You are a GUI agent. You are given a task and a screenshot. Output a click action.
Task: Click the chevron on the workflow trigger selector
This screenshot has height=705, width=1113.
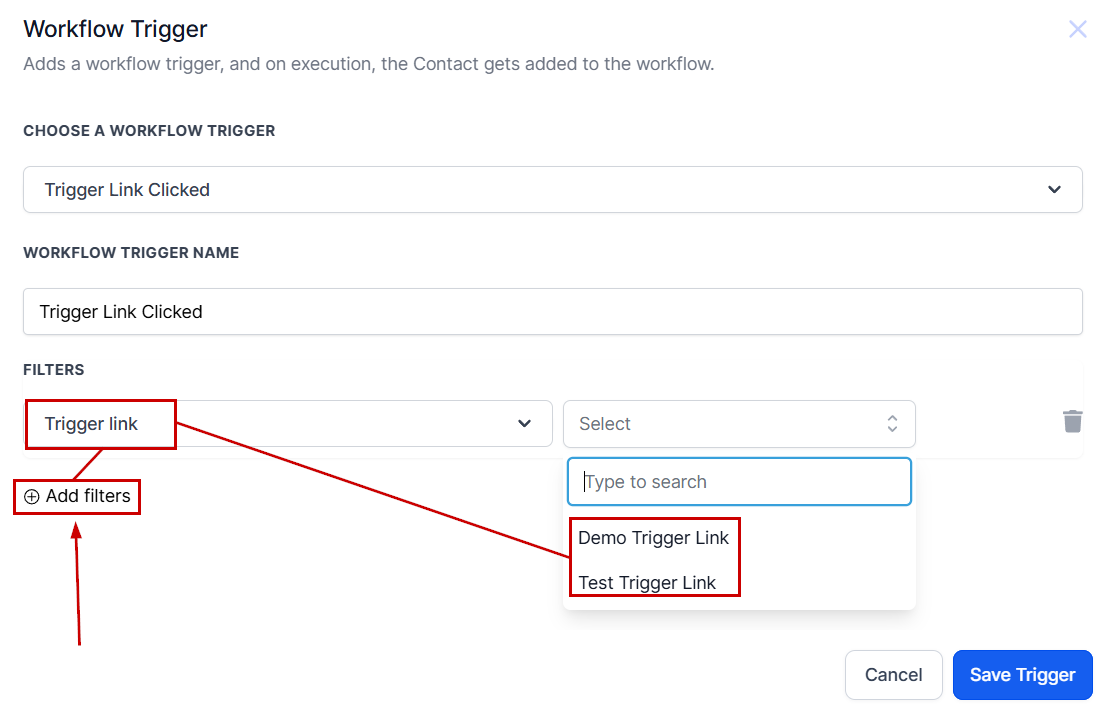click(x=1054, y=189)
